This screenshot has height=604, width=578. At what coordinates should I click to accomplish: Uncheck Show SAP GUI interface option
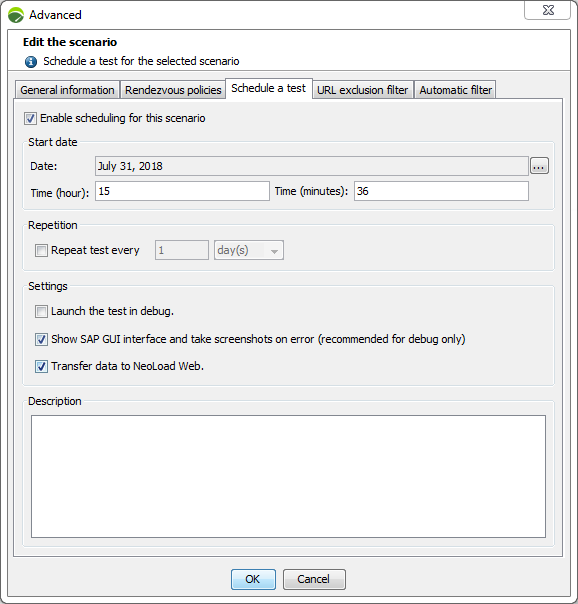tap(41, 339)
